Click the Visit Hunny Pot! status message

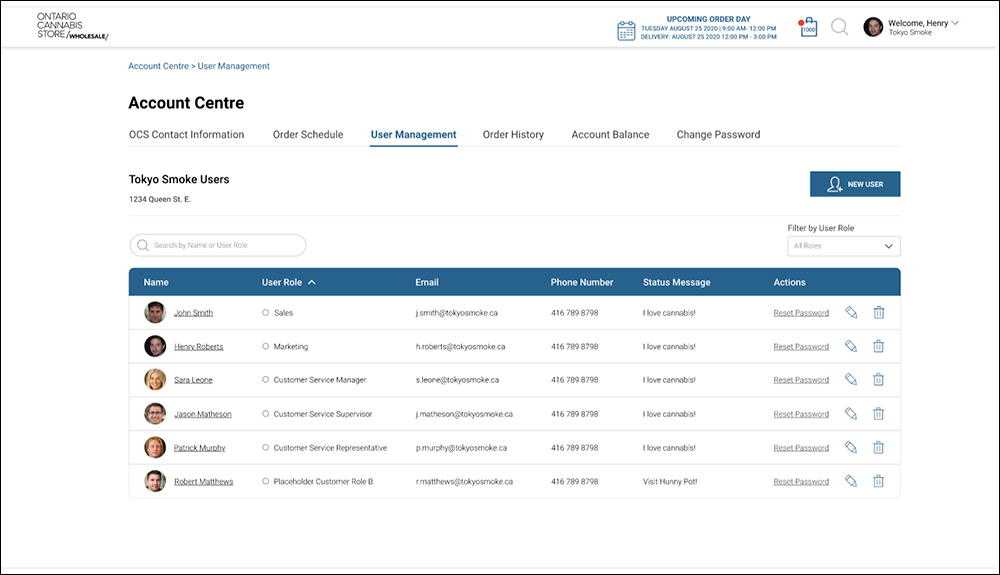(x=670, y=482)
